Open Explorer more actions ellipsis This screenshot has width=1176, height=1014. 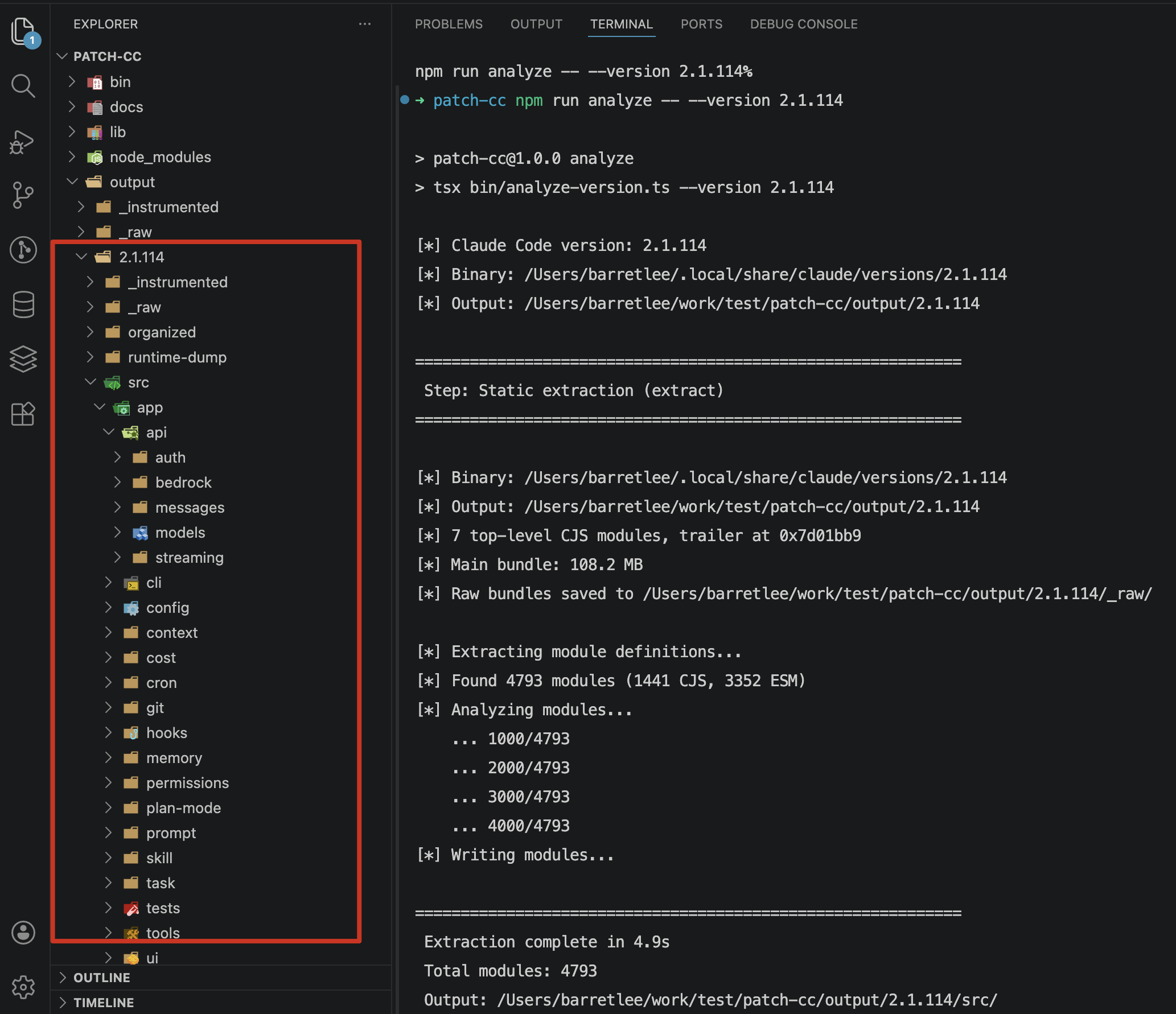pos(365,24)
